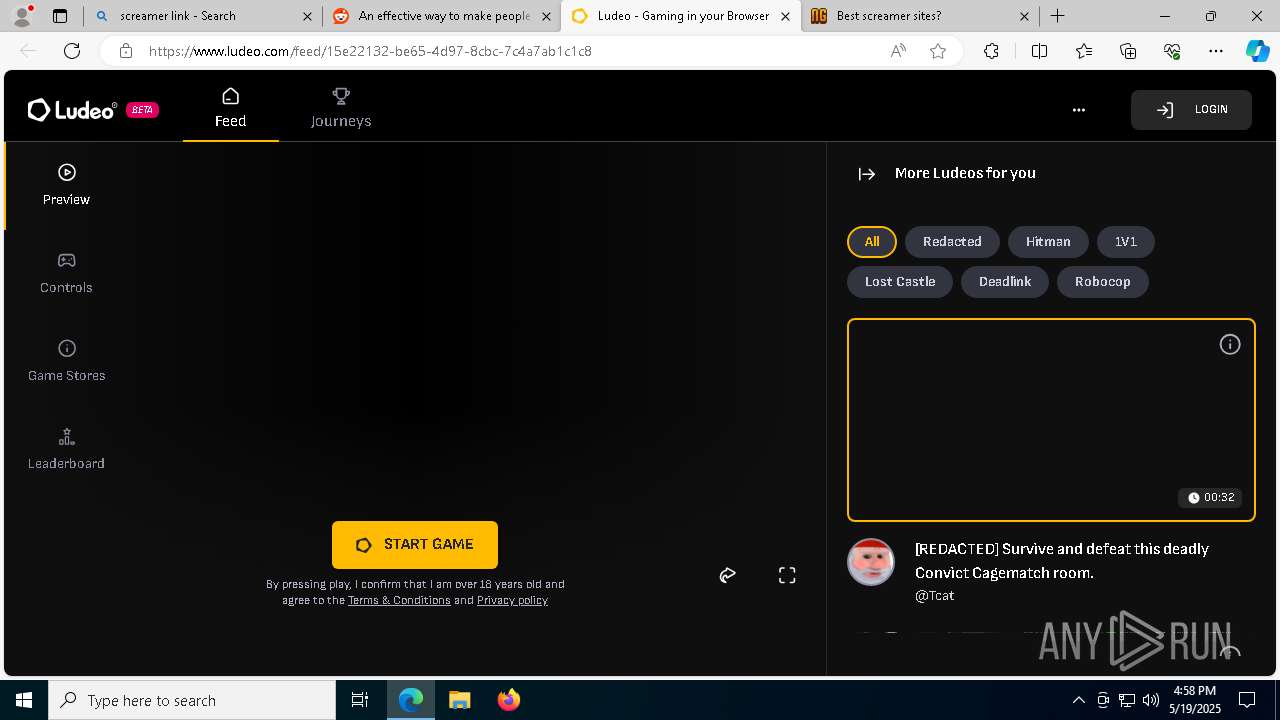Viewport: 1280px width, 720px height.
Task: Switch to the Best screamer sites tab
Action: tap(920, 16)
